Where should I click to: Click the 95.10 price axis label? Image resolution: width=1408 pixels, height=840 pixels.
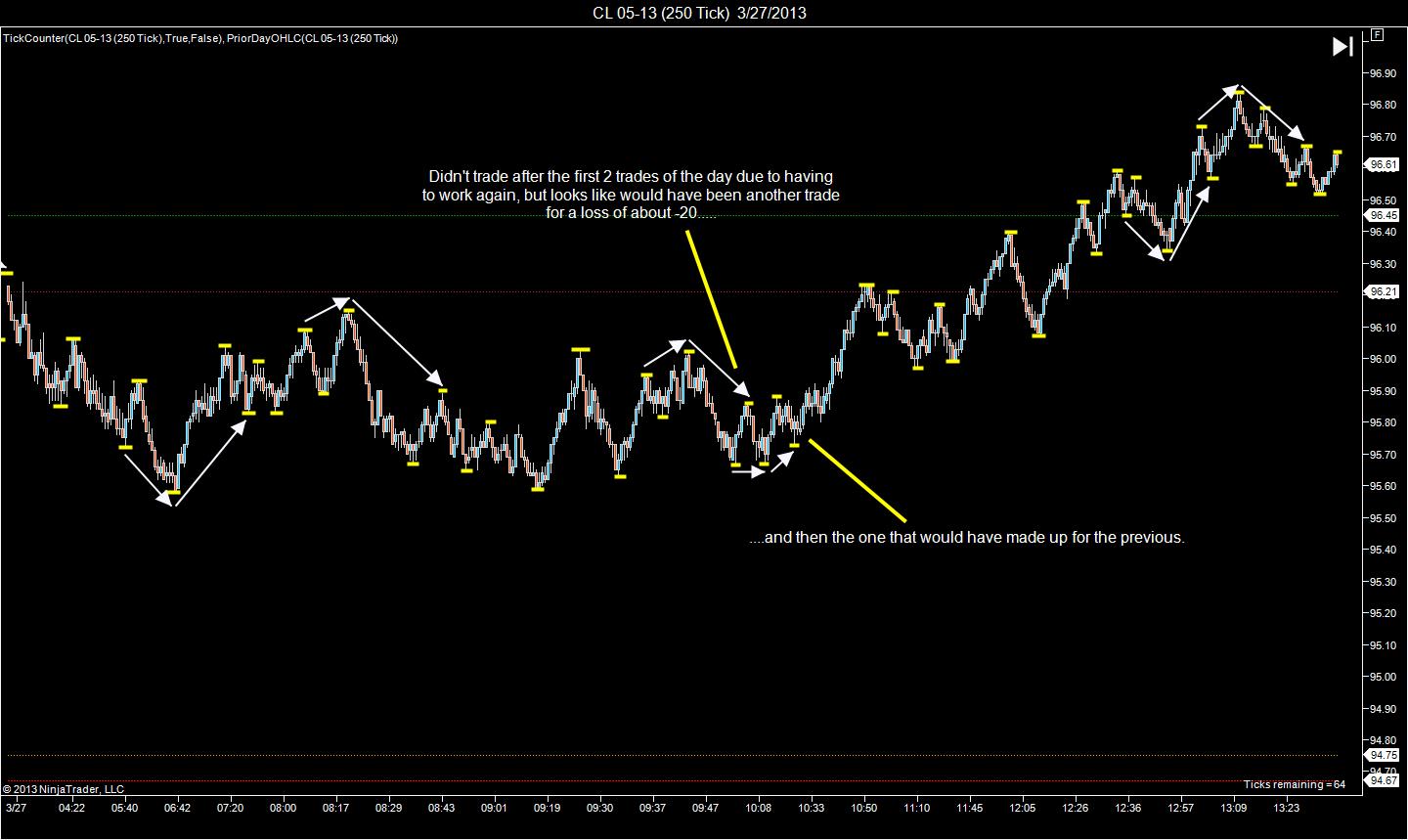pos(1383,644)
